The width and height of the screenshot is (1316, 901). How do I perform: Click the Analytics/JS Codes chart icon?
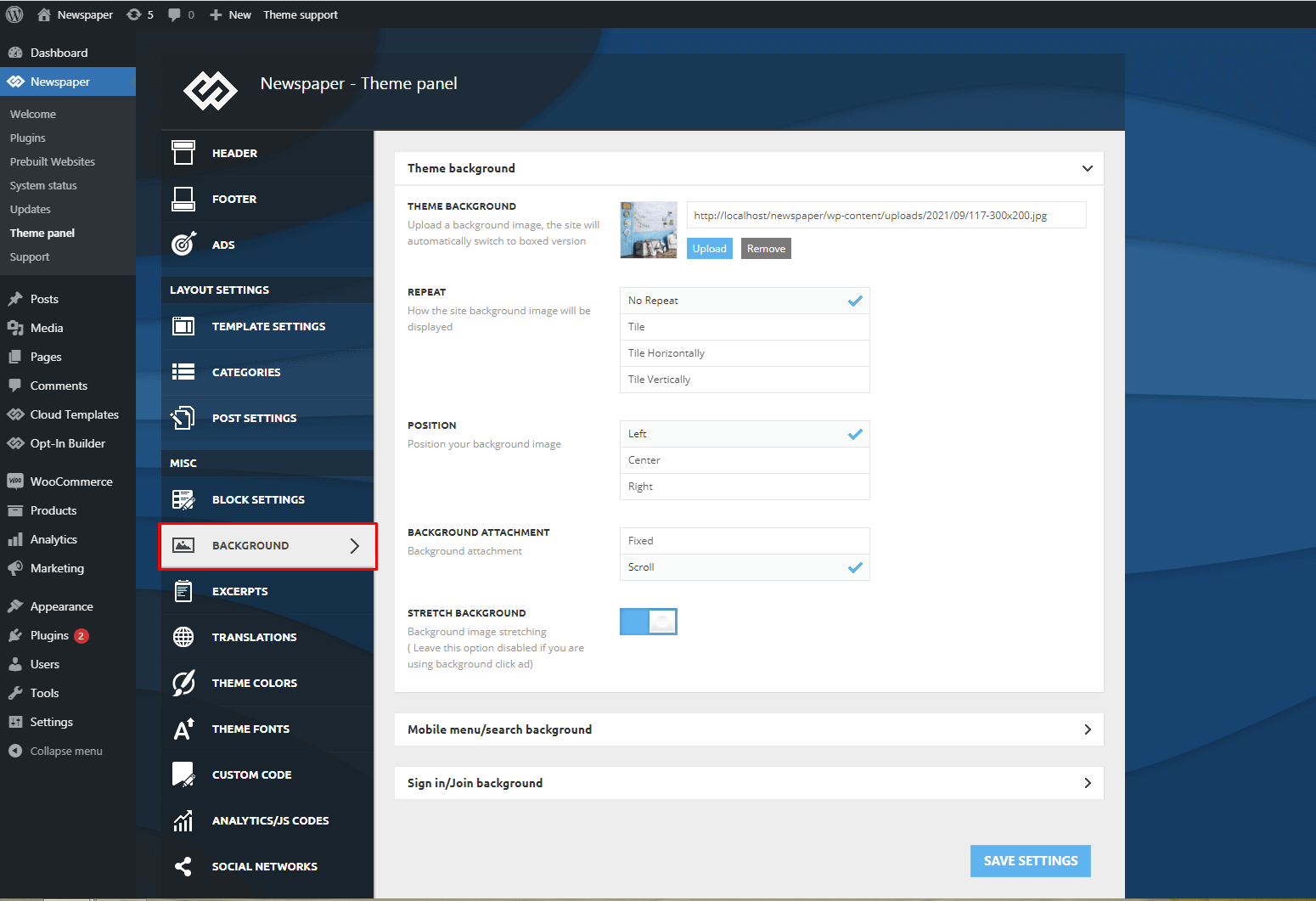pos(183,820)
